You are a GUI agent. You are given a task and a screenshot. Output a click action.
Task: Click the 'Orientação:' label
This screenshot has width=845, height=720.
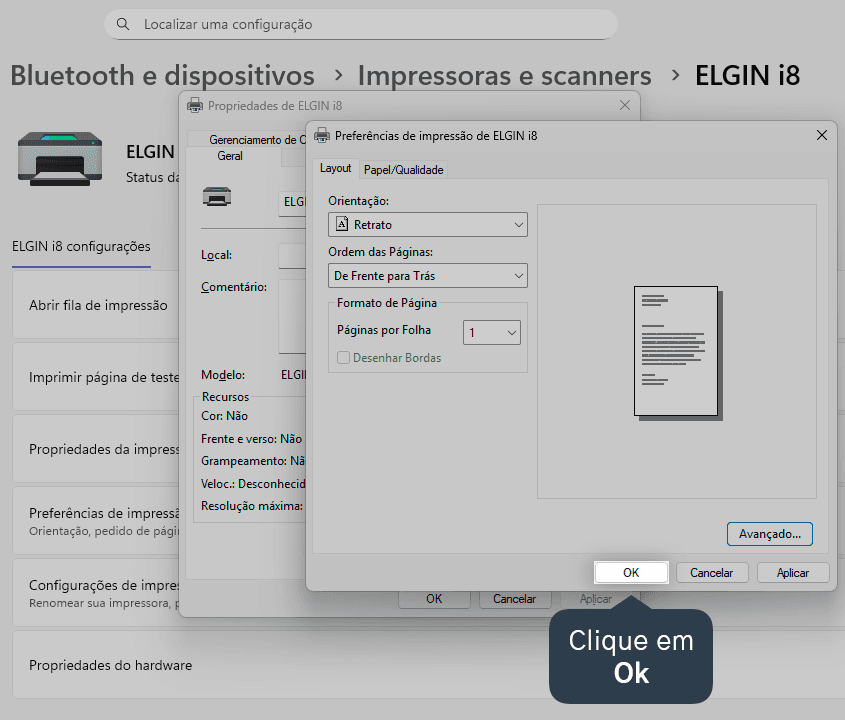pos(358,201)
